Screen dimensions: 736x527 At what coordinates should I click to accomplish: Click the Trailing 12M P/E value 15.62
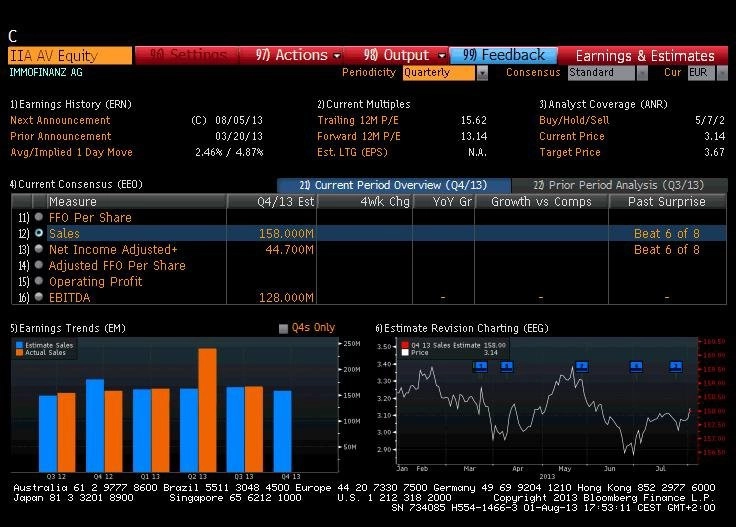[474, 121]
